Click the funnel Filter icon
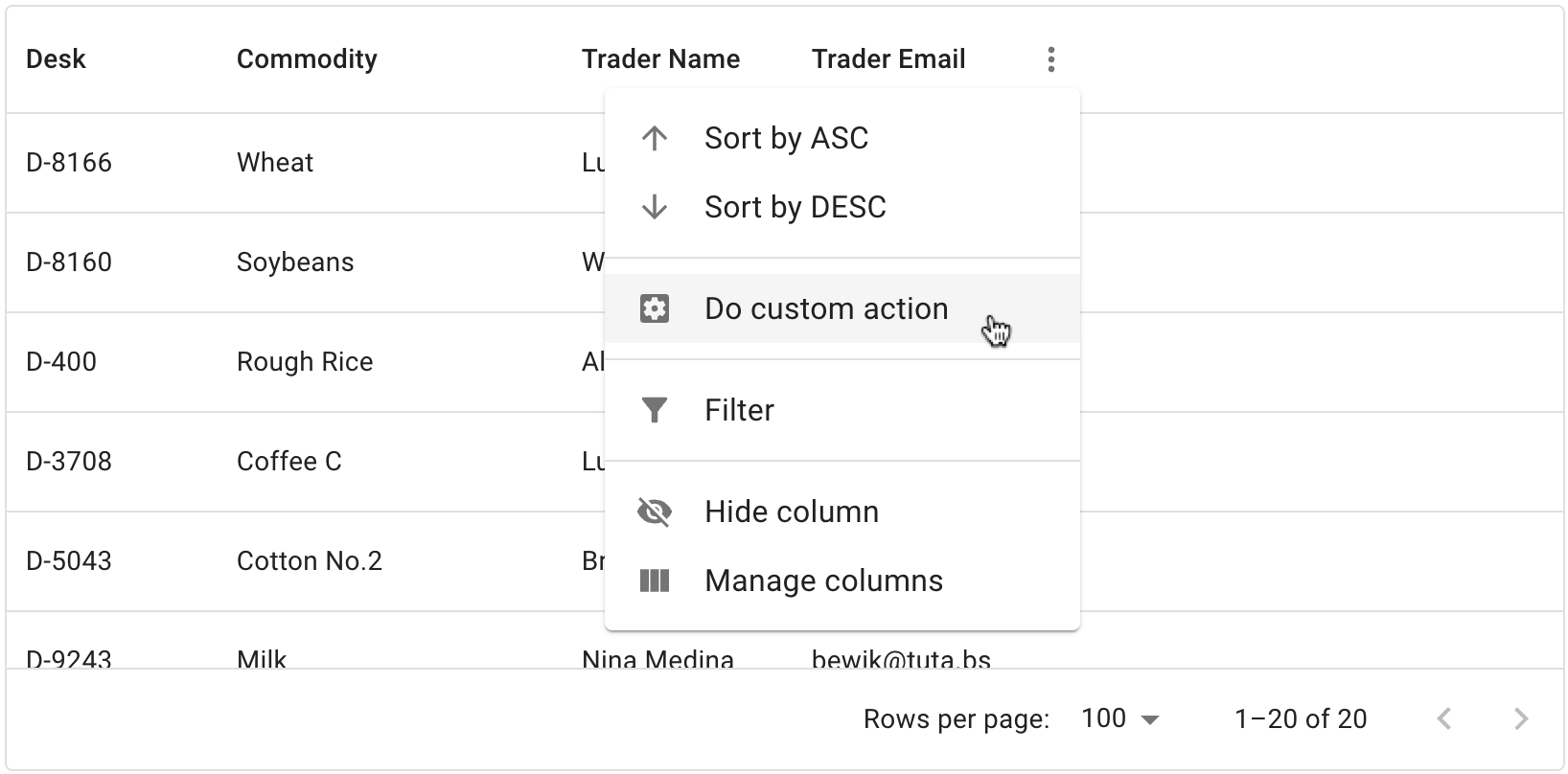Viewport: 1568px width, 774px height. (x=655, y=410)
